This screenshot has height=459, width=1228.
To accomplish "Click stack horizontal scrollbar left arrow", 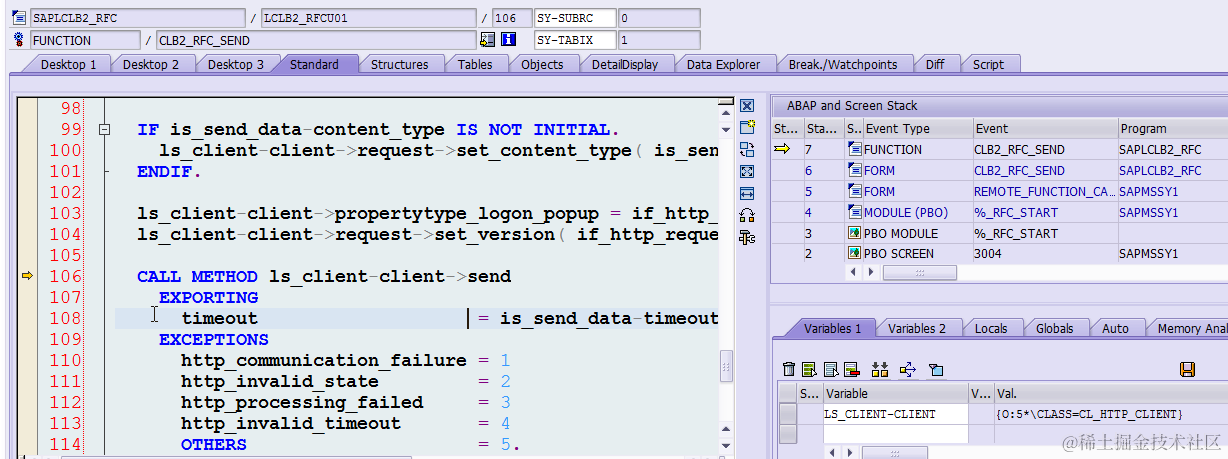I will 853,272.
